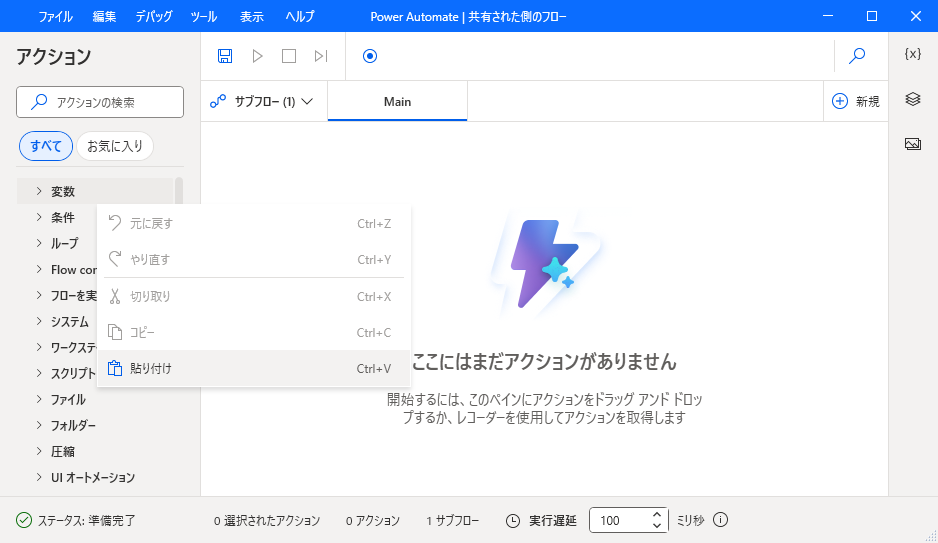938x543 pixels.
Task: Click the 0 アクション count in the status bar
Action: click(x=373, y=520)
